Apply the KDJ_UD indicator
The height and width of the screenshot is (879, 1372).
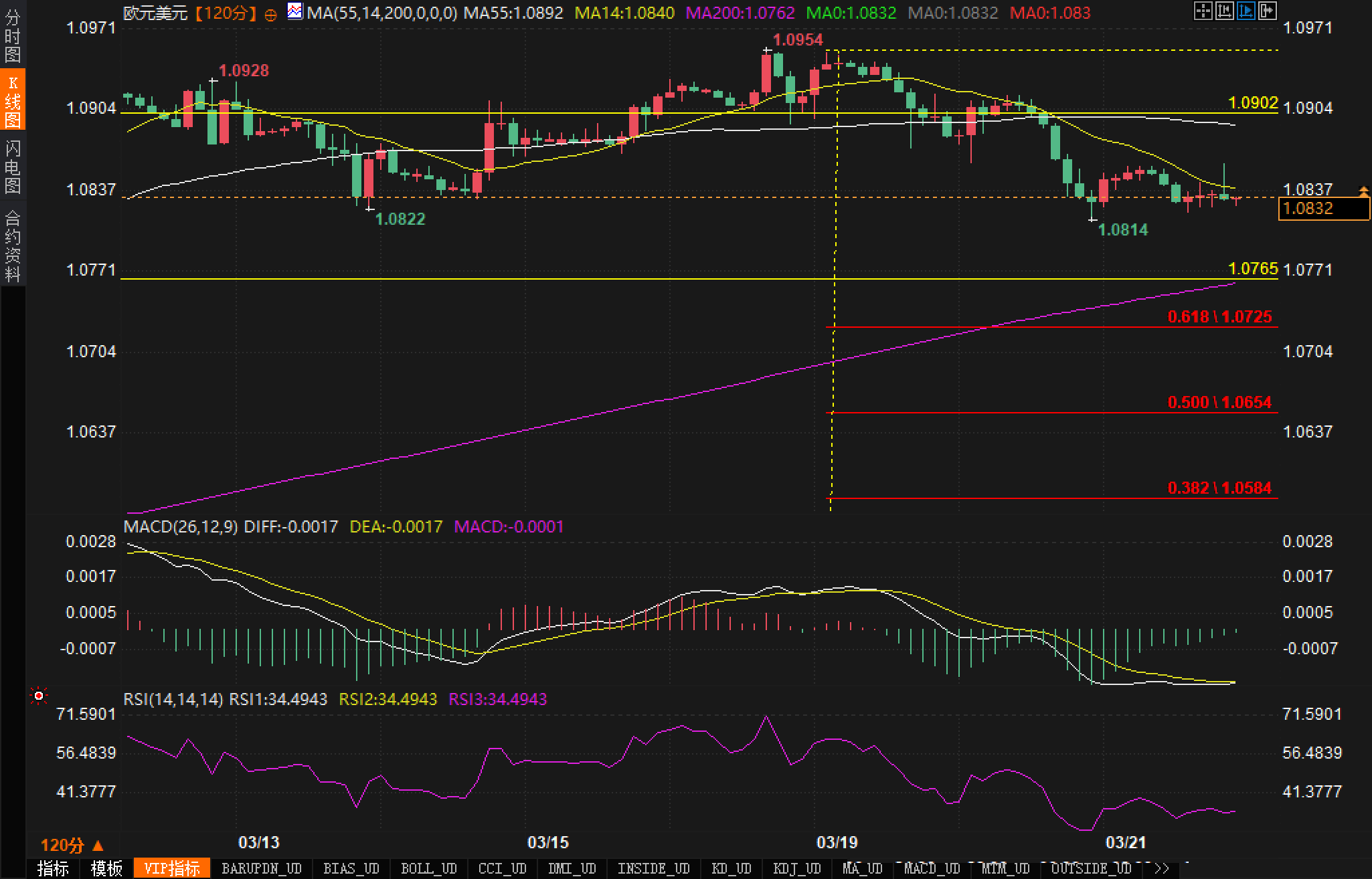click(796, 868)
